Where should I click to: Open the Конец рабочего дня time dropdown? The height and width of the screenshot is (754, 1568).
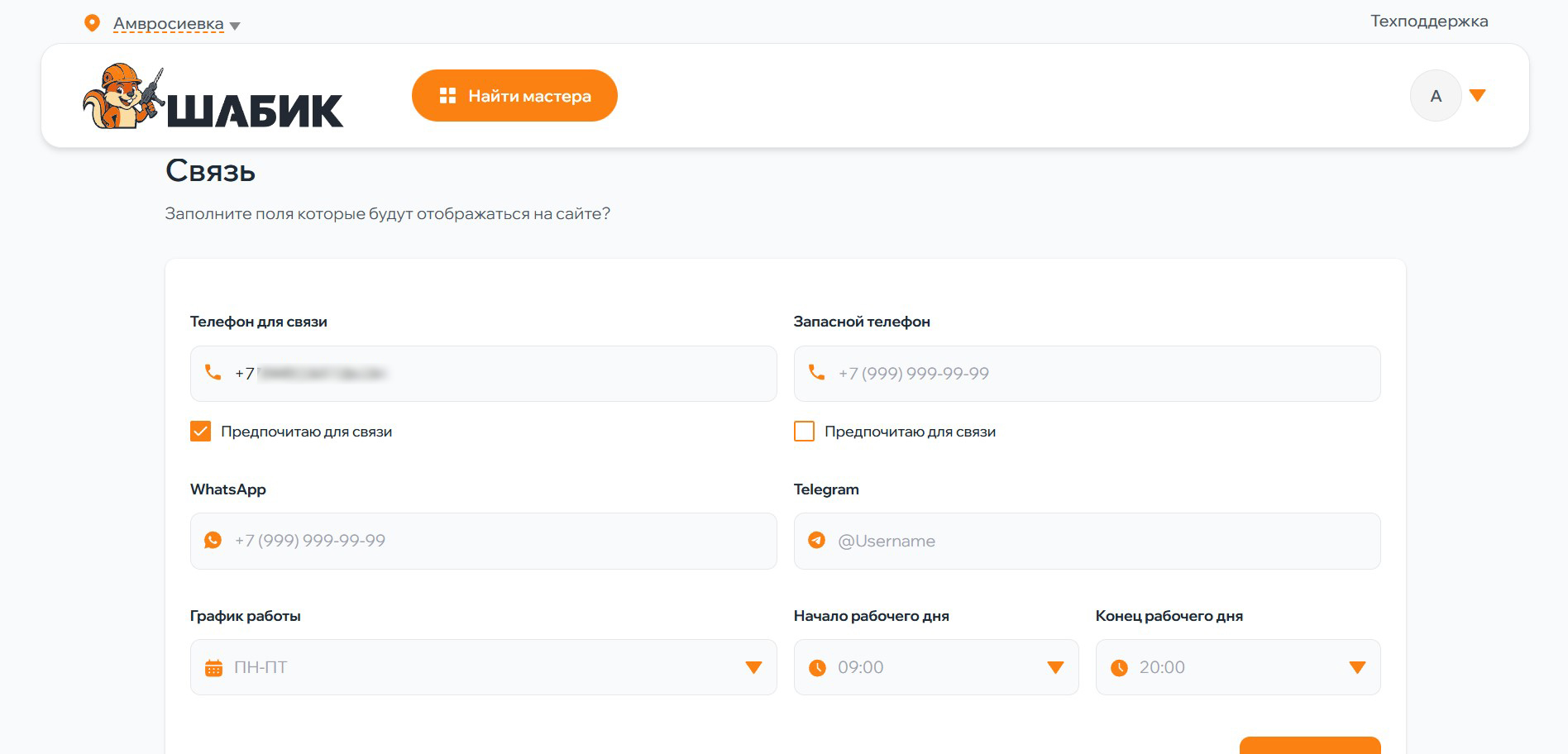click(x=1356, y=667)
